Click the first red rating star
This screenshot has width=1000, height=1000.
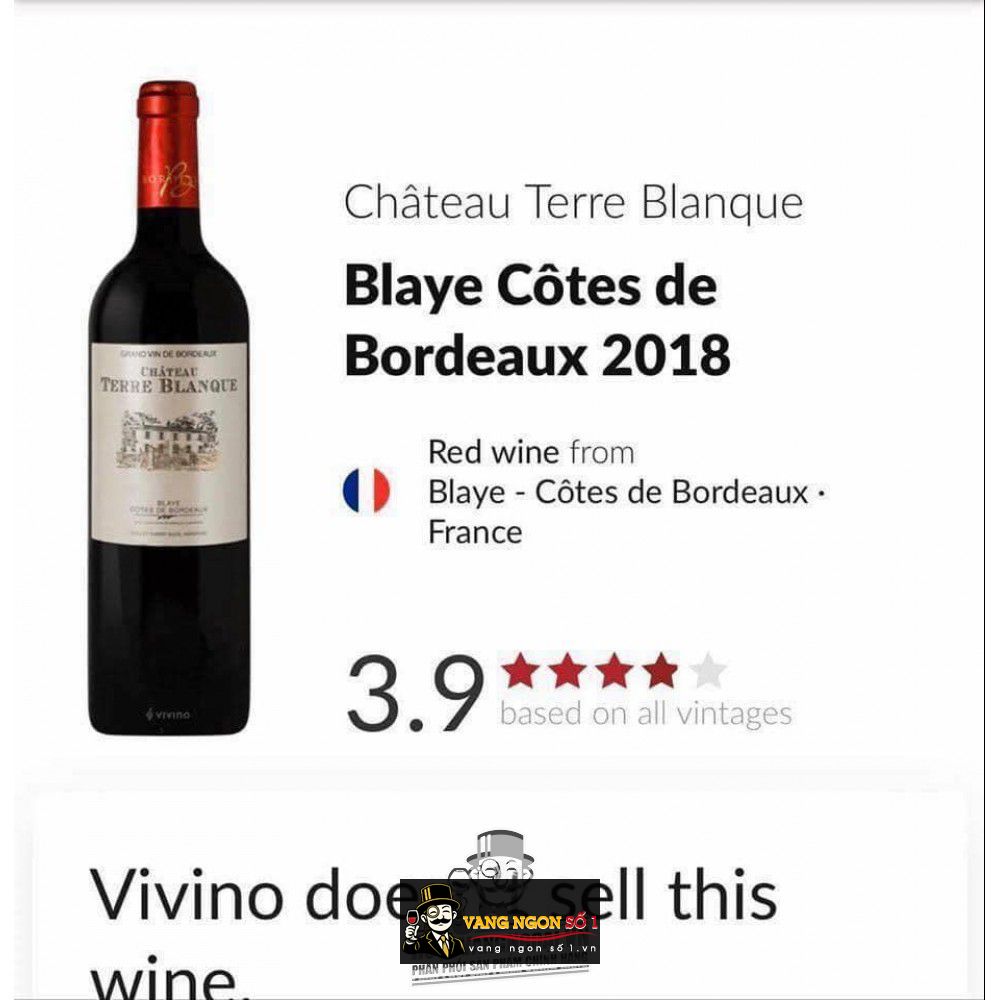[x=520, y=670]
